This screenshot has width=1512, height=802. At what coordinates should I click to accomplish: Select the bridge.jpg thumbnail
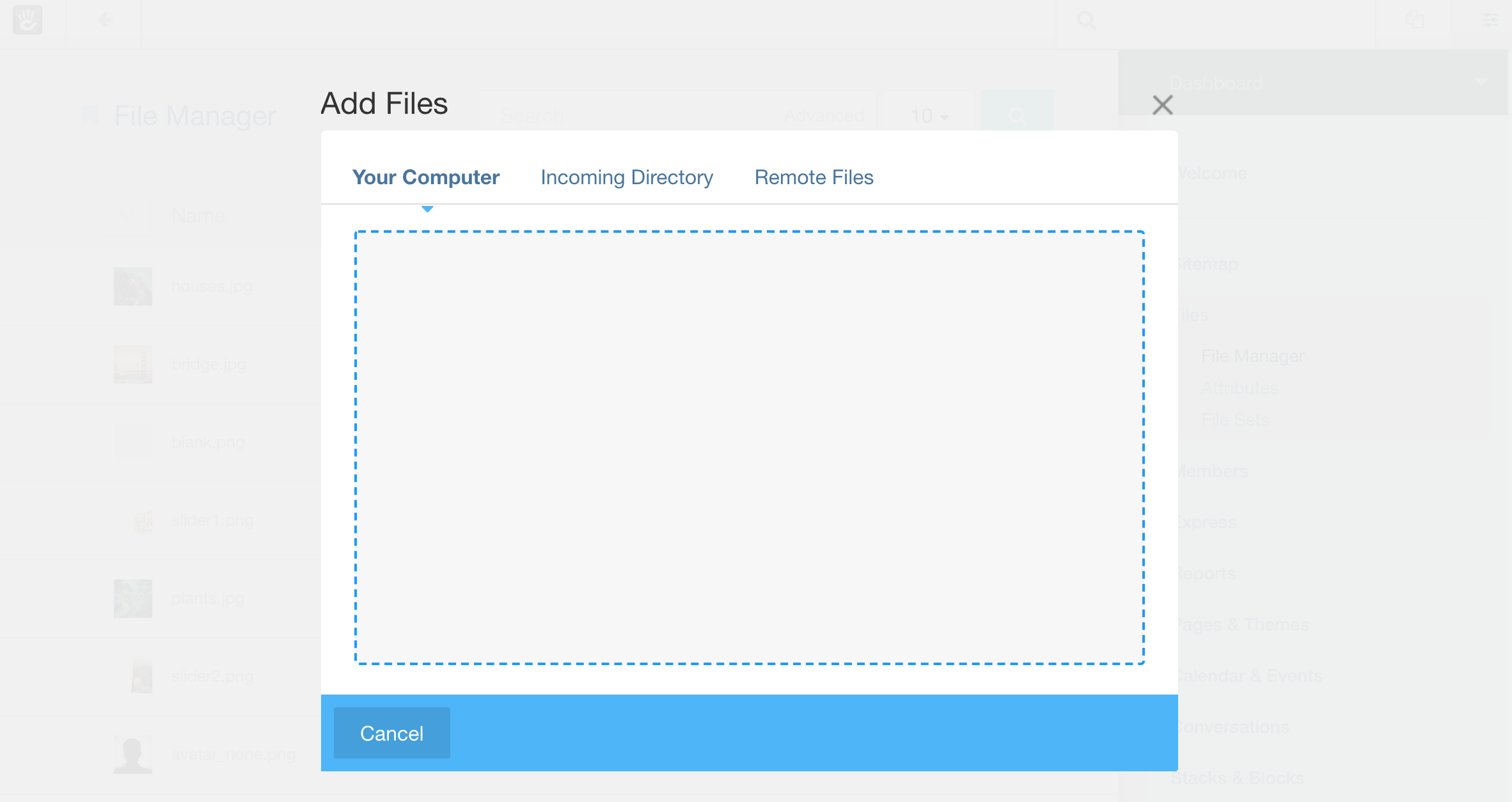coord(133,365)
